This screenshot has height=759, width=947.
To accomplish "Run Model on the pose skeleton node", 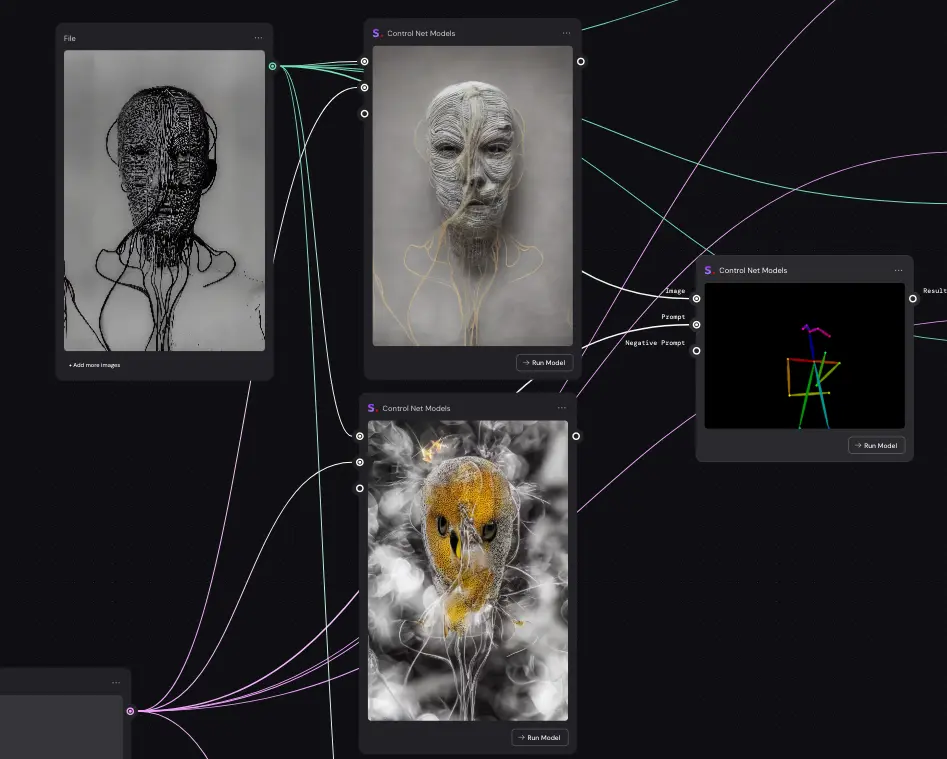I will 876,445.
